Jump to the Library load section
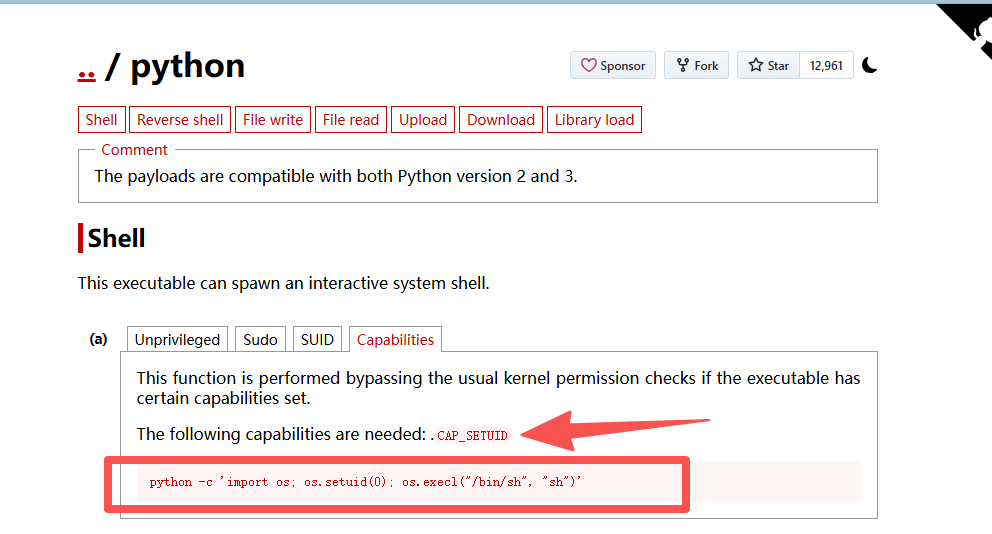Viewport: 992px width, 534px height. [x=594, y=120]
